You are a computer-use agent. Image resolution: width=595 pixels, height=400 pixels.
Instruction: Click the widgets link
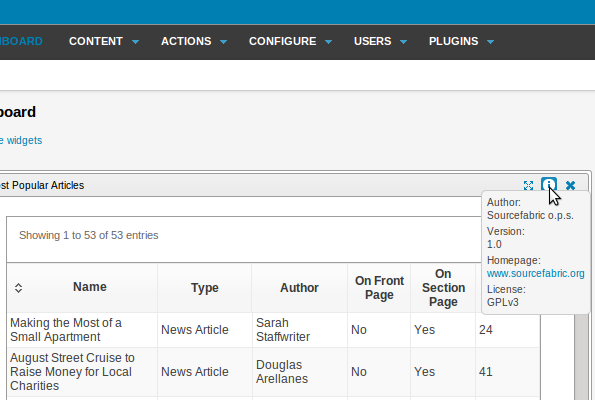21,140
